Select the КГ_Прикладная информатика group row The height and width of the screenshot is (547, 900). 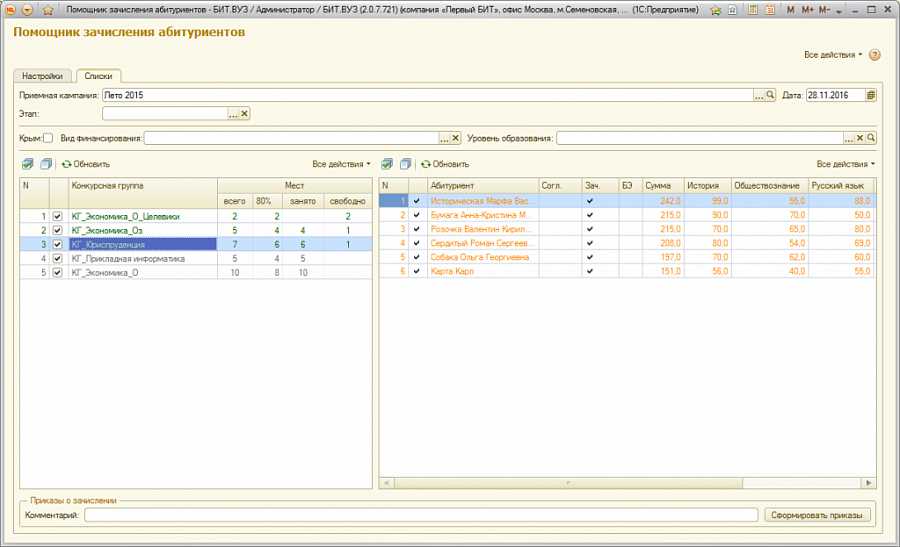coord(196,258)
